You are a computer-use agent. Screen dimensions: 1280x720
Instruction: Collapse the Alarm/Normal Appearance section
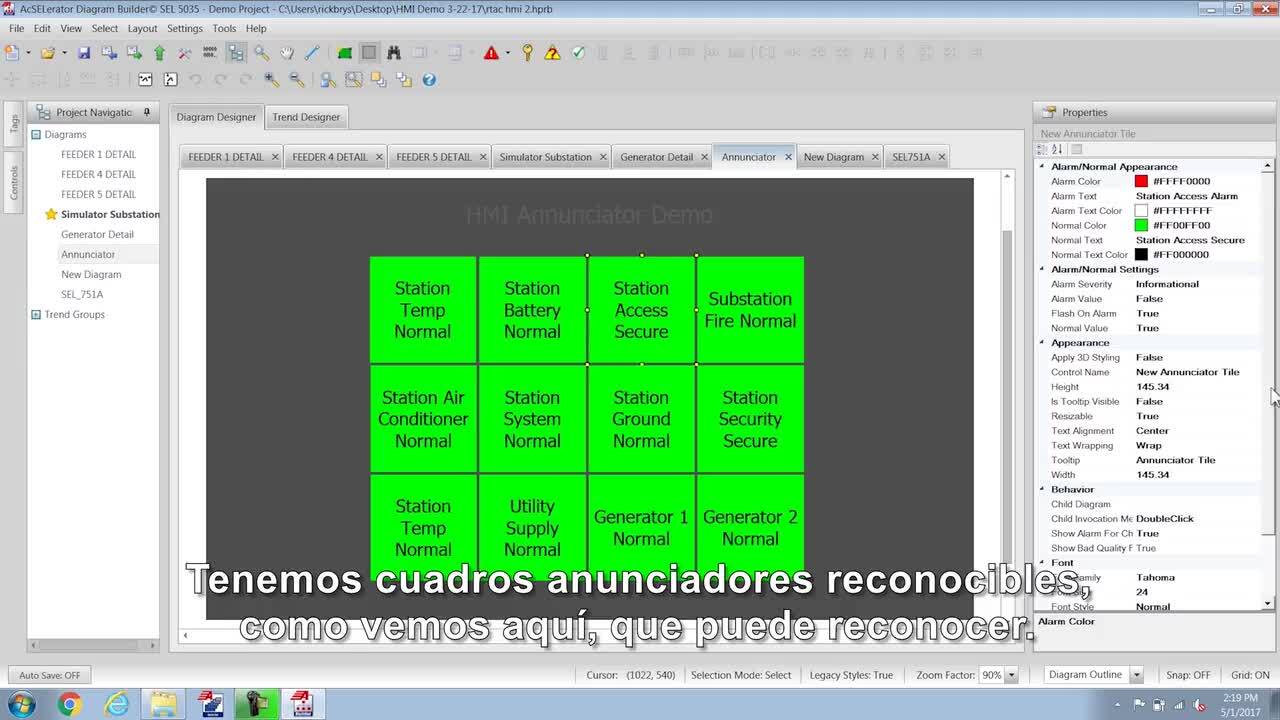pos(1042,167)
